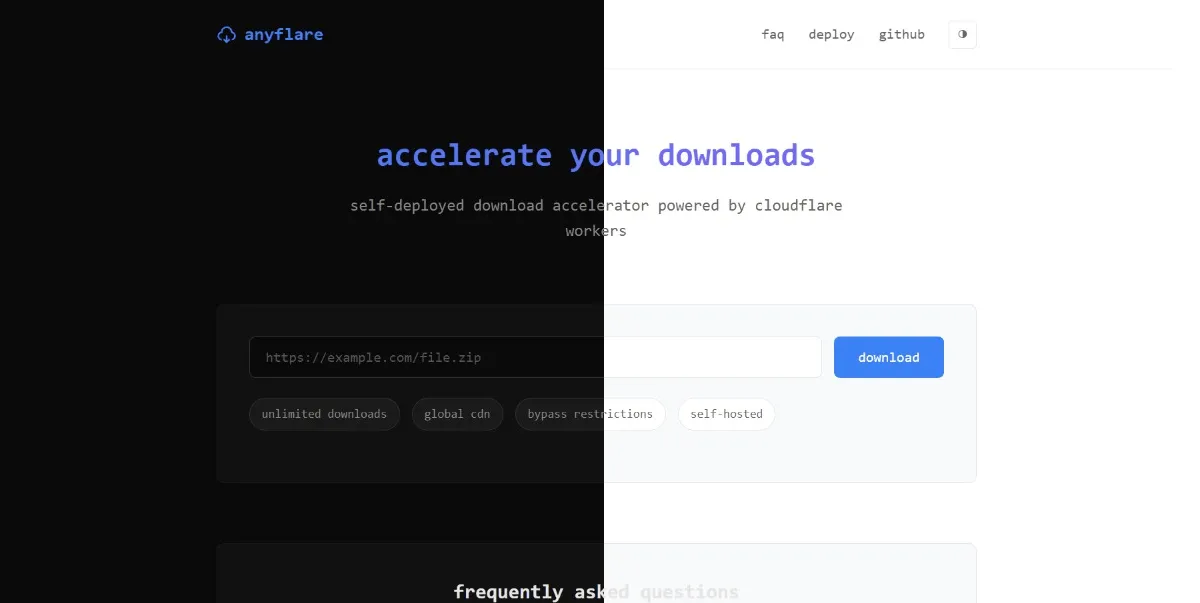Image resolution: width=1200 pixels, height=603 pixels.
Task: Click the anyflare brand name
Action: coord(284,35)
